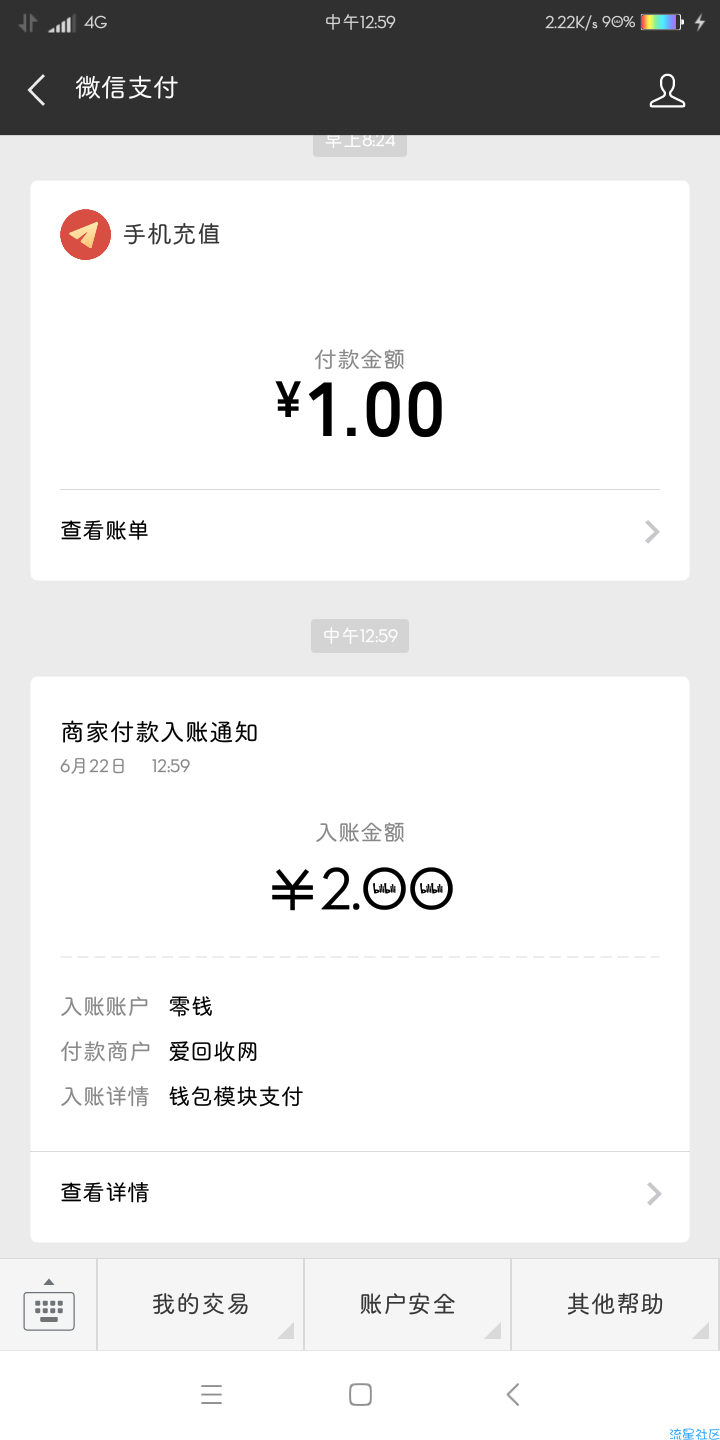720x1440 pixels.
Task: Tap the 商家付款入账通知 heading
Action: [160, 732]
